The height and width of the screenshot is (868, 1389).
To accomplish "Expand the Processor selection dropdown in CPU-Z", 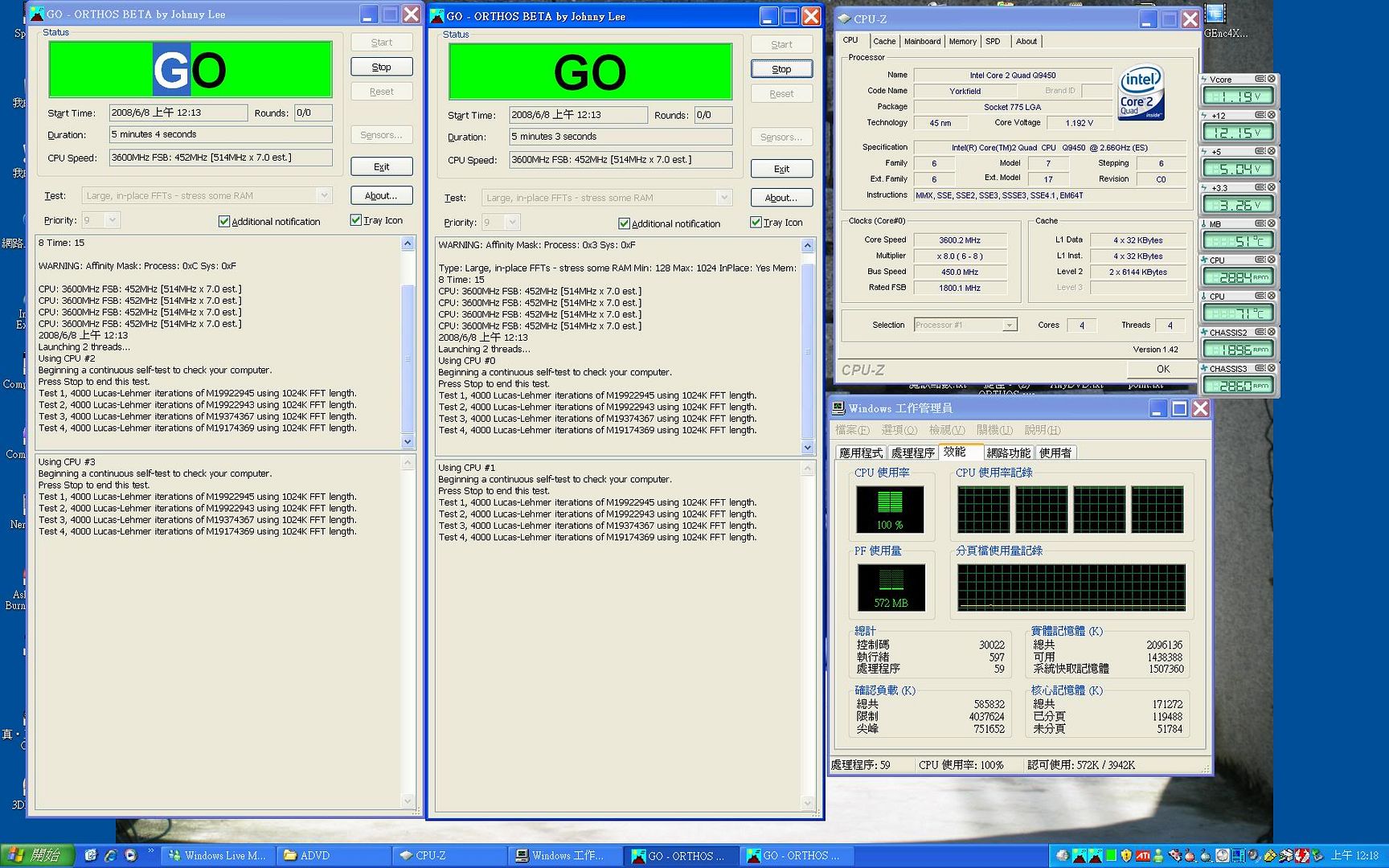I will (x=1009, y=325).
